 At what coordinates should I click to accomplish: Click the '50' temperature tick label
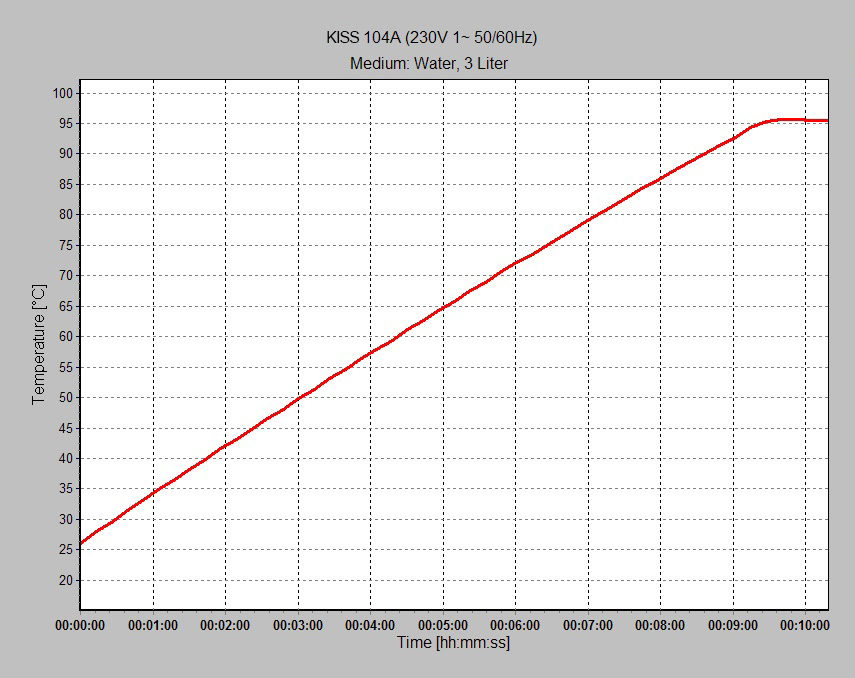click(x=65, y=398)
